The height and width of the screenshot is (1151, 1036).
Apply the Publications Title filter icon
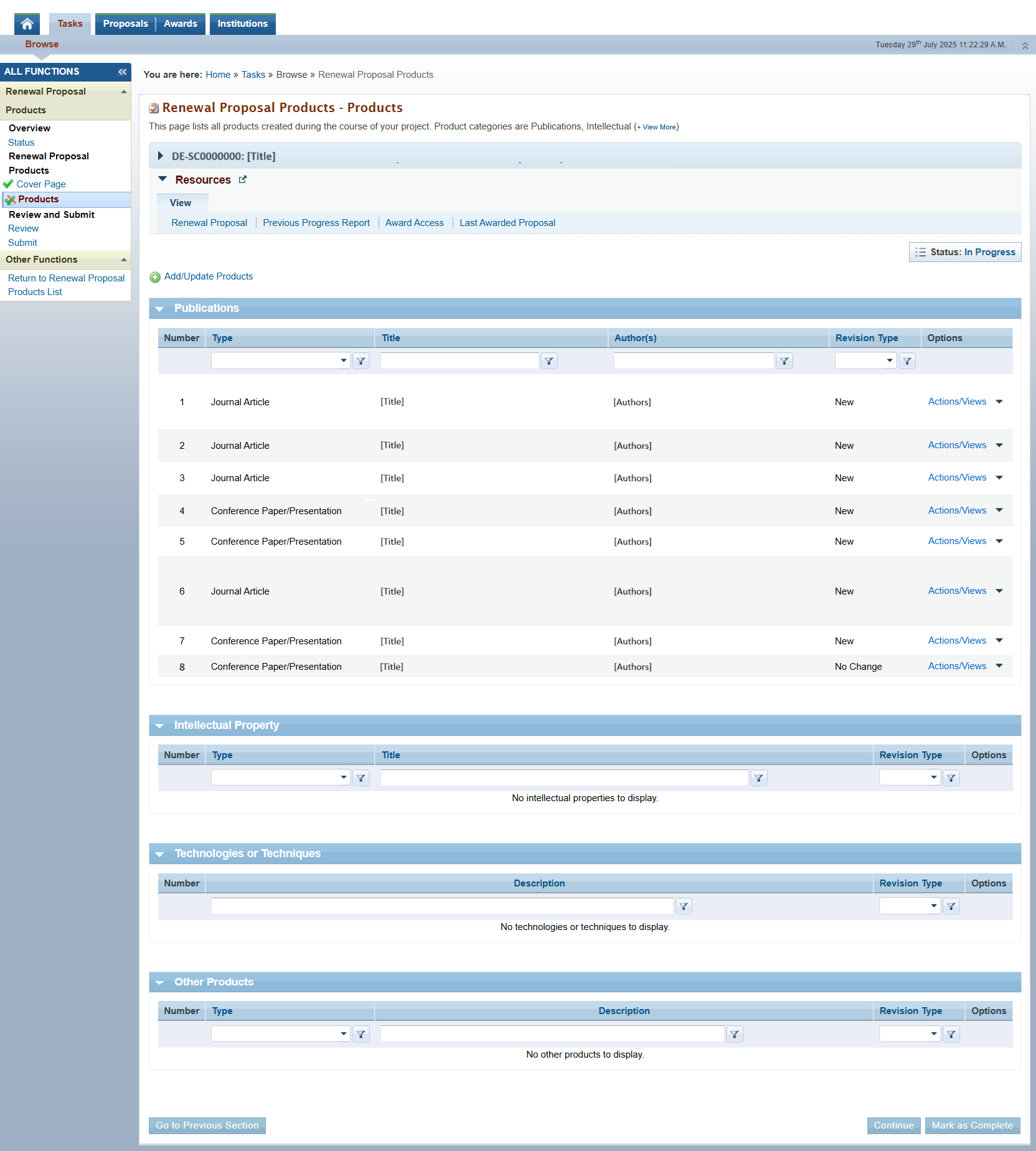(549, 360)
